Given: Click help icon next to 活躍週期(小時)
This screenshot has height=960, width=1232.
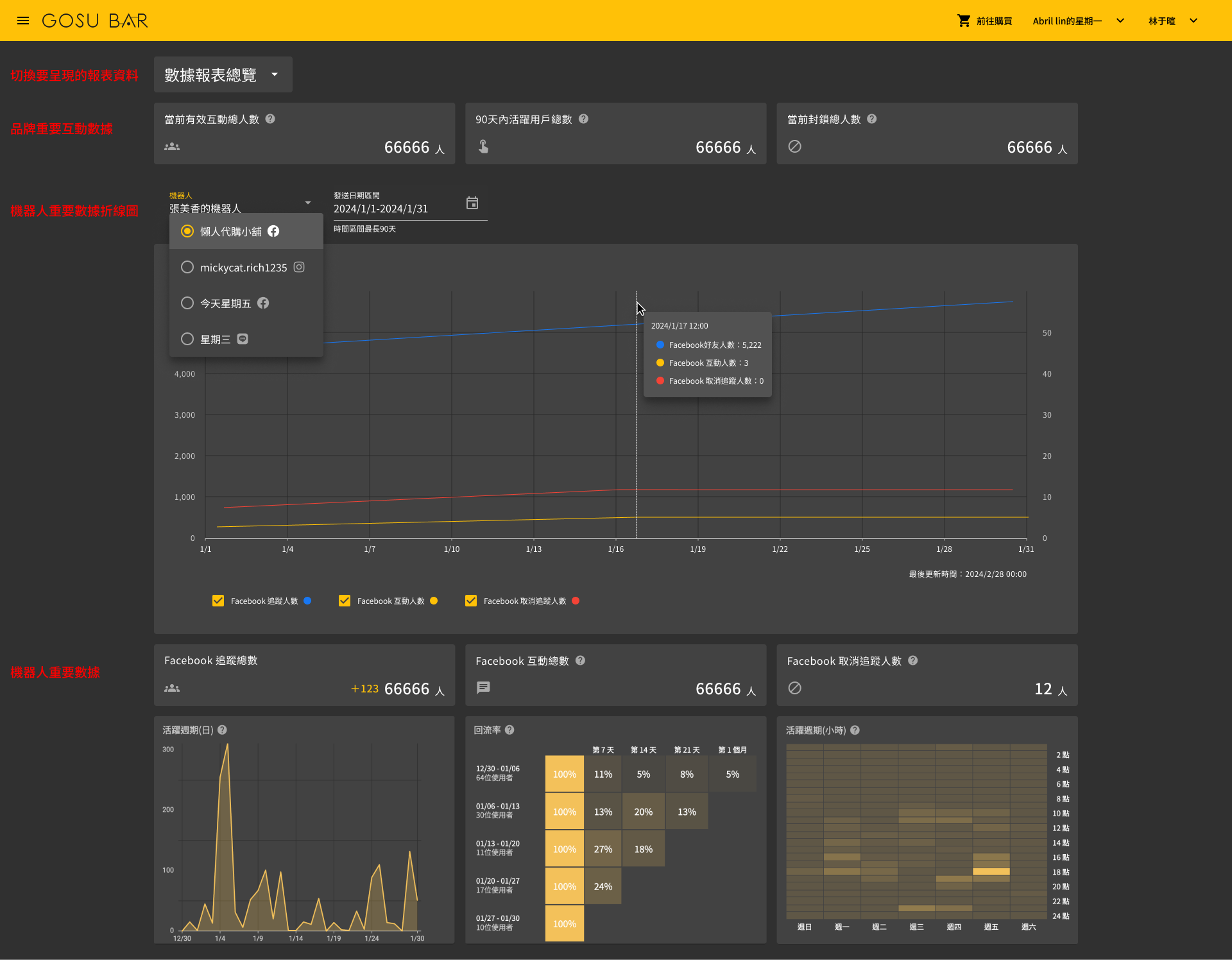Looking at the screenshot, I should tap(855, 730).
